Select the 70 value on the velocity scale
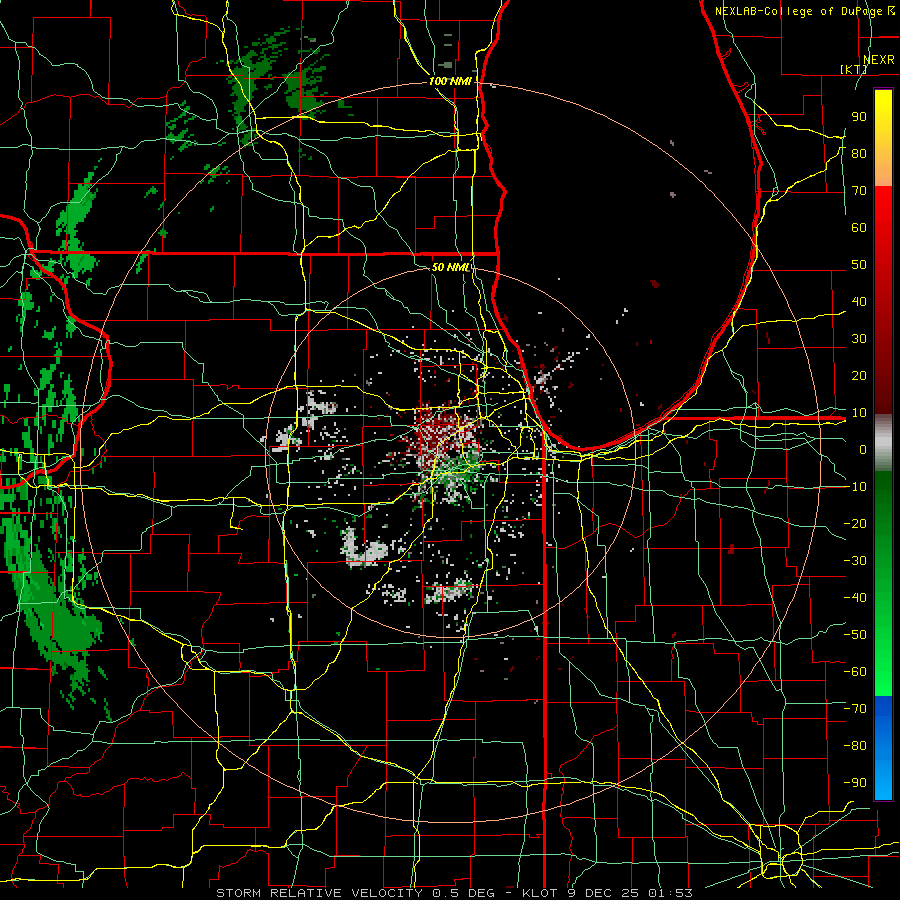The image size is (900, 900). (x=859, y=191)
